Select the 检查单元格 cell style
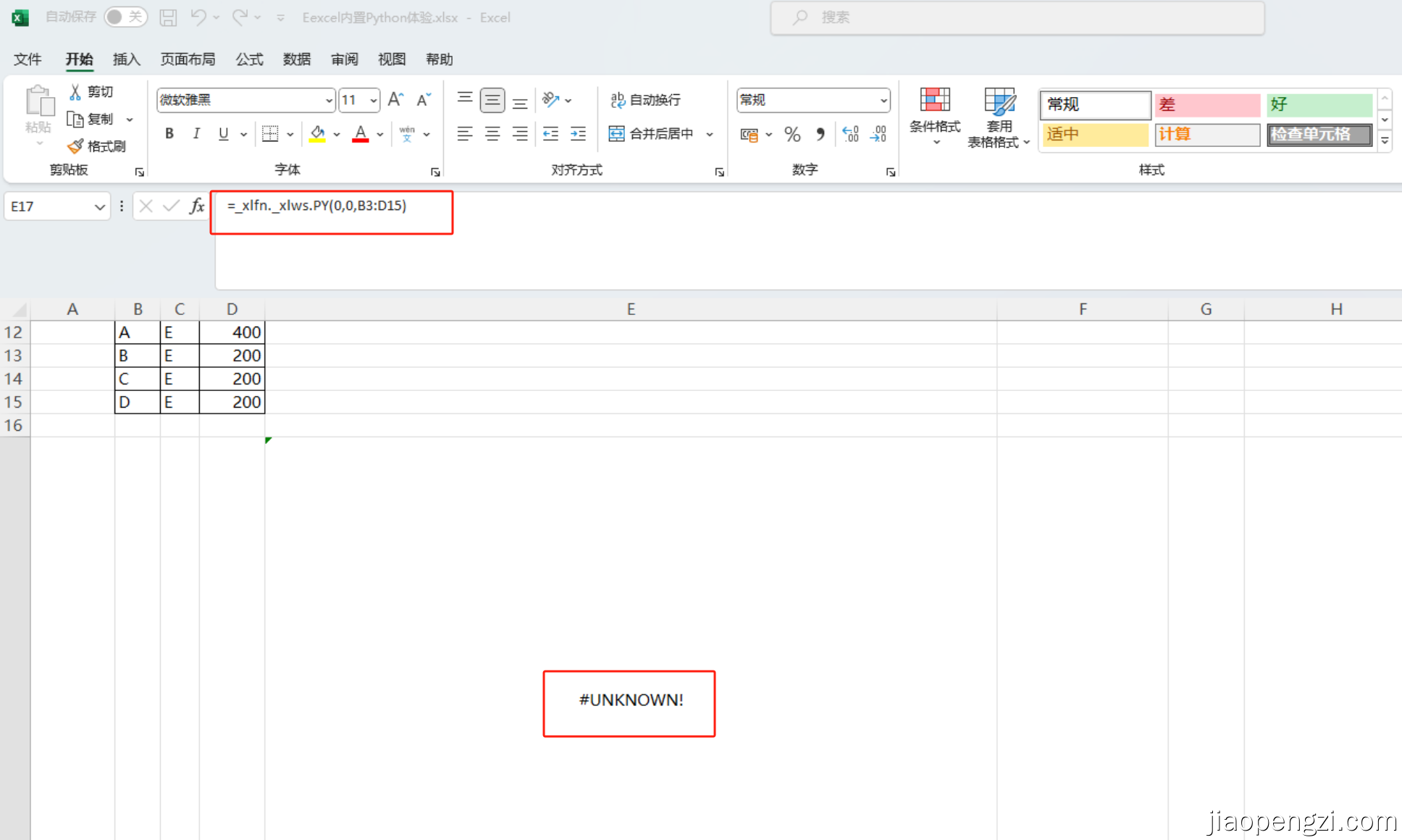 [x=1319, y=134]
